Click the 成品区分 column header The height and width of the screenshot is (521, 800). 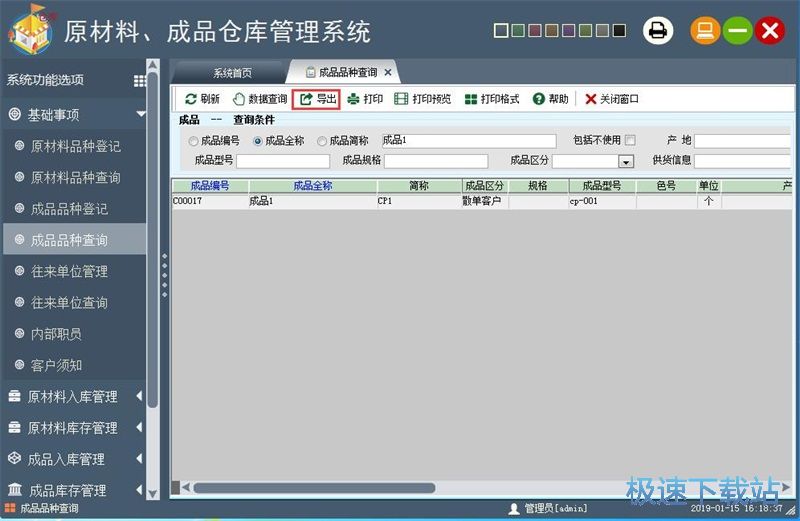[x=485, y=186]
